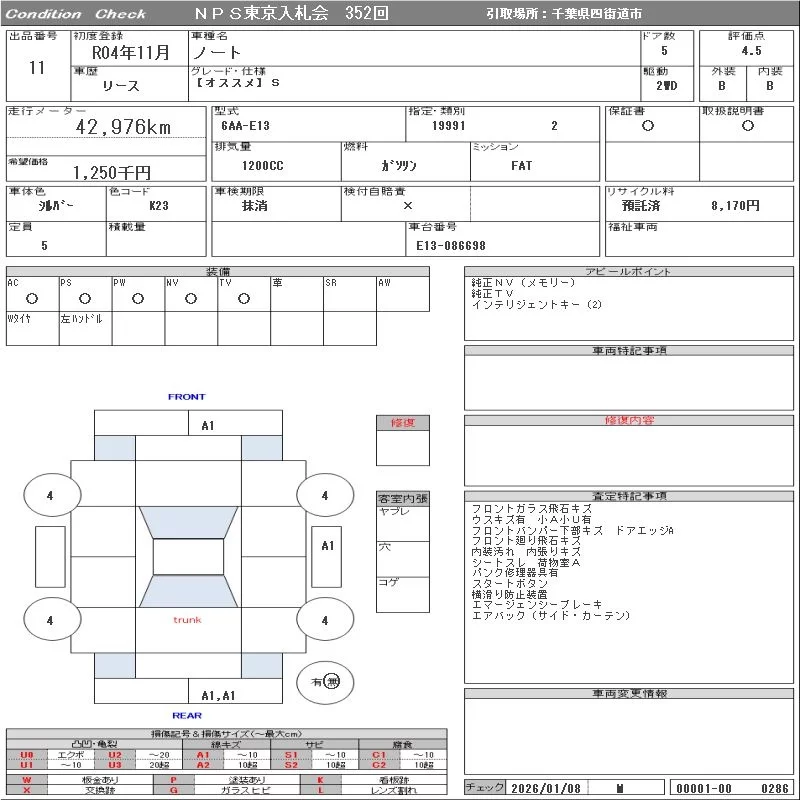This screenshot has height=800, width=800.
Task: Click the Condition Check title
Action: [x=76, y=14]
